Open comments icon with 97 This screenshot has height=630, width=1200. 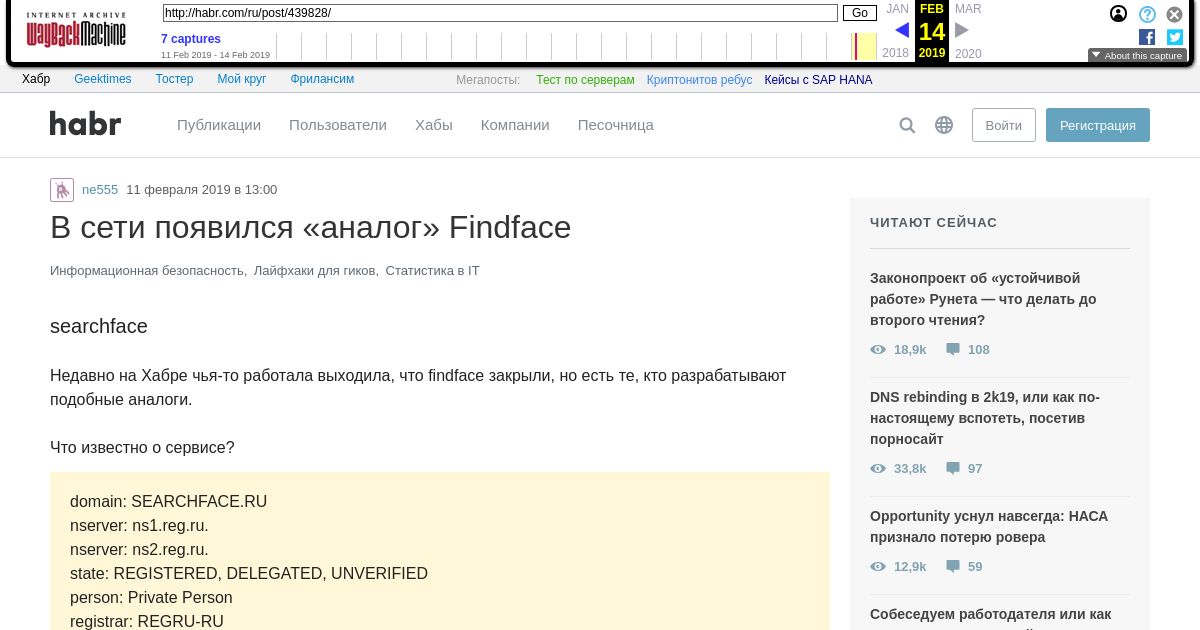point(953,469)
